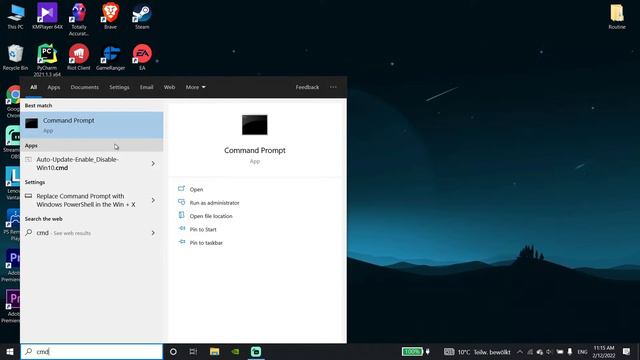Click ENG language indicator
640x360 pixels.
point(582,351)
